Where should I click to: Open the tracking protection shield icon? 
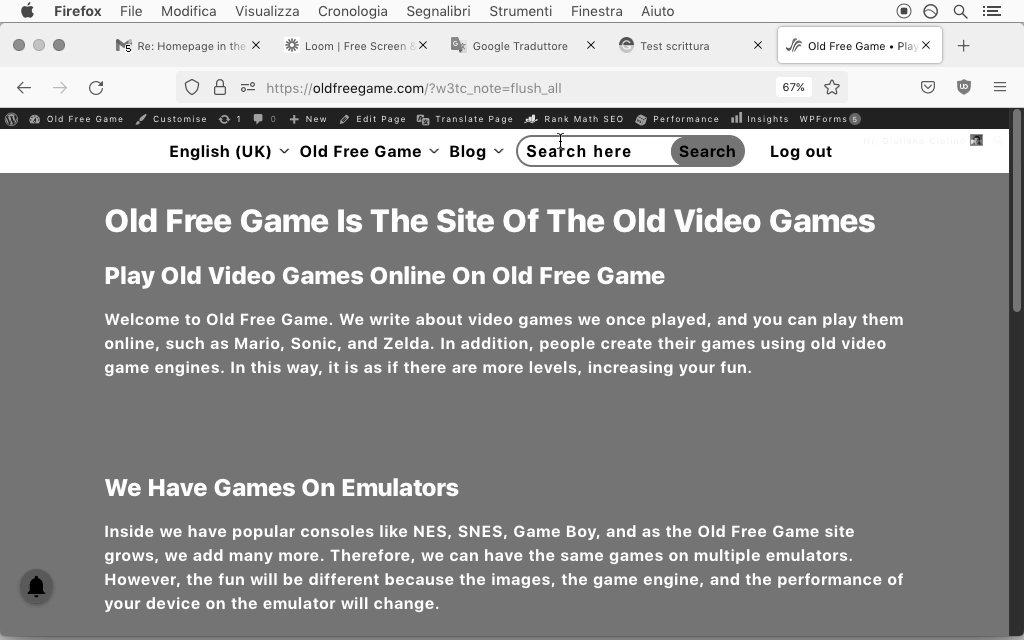[x=191, y=88]
